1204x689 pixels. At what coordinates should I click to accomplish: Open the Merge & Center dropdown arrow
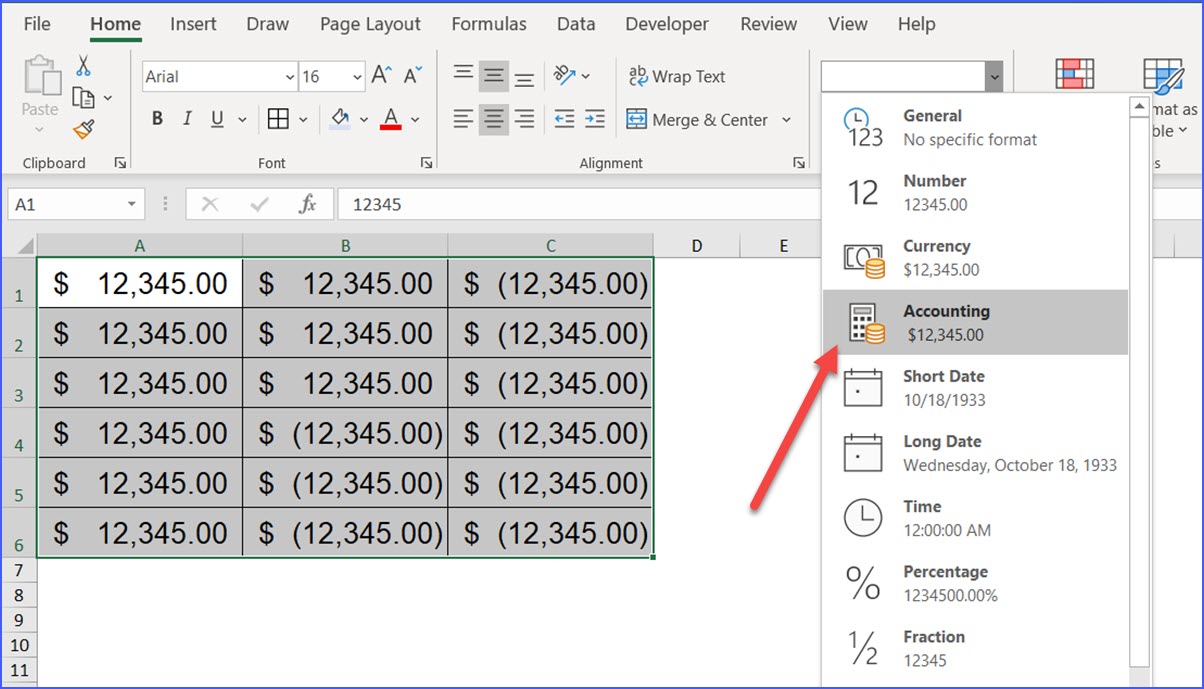click(788, 119)
